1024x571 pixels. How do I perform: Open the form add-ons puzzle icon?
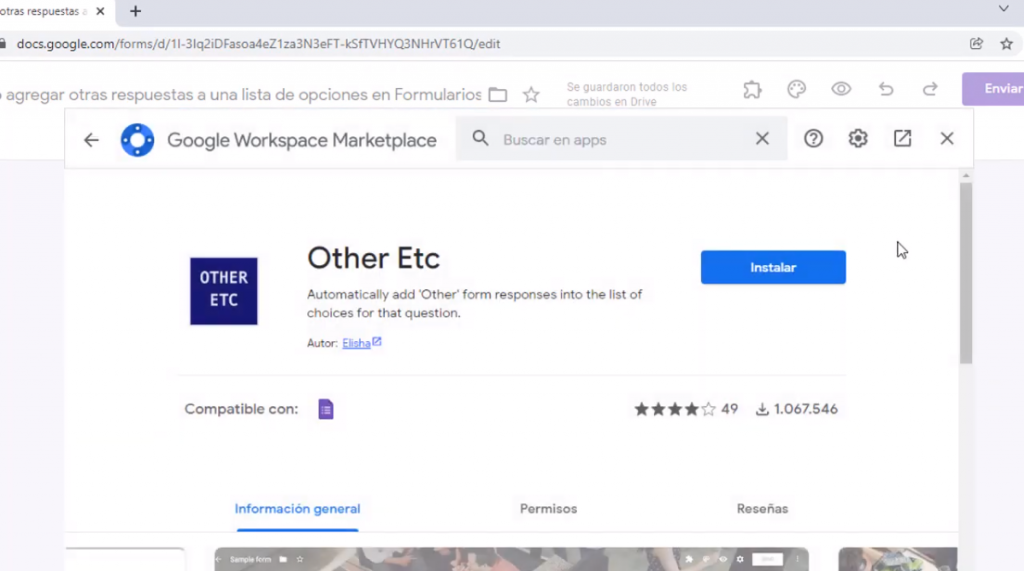752,89
